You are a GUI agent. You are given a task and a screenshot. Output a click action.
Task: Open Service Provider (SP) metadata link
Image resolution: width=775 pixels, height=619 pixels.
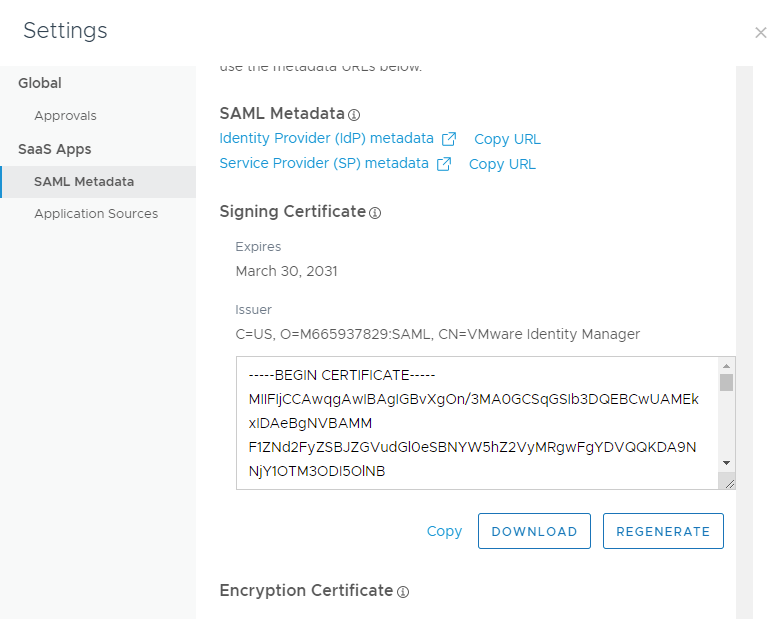[323, 164]
